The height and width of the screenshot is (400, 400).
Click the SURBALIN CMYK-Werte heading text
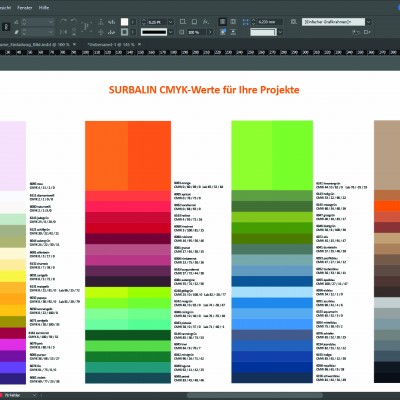(x=204, y=90)
